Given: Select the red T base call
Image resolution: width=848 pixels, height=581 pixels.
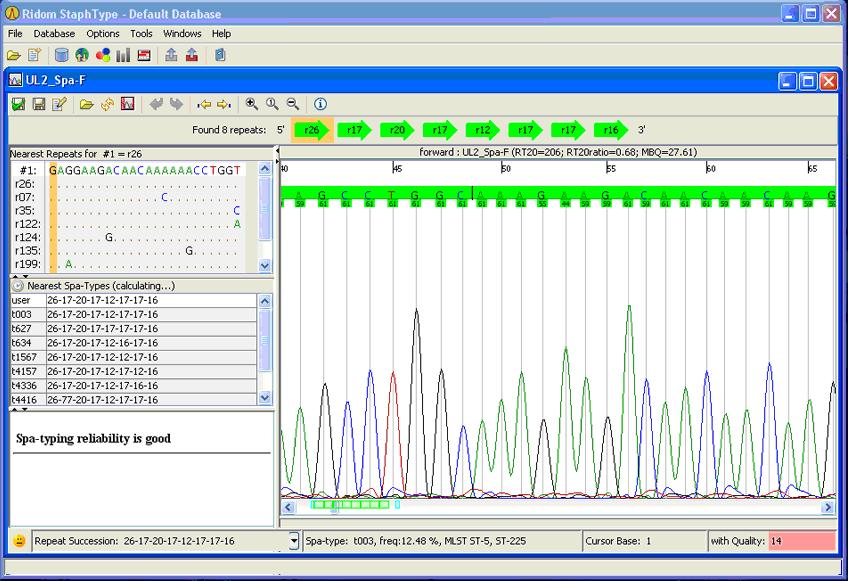Looking at the screenshot, I should pos(392,195).
